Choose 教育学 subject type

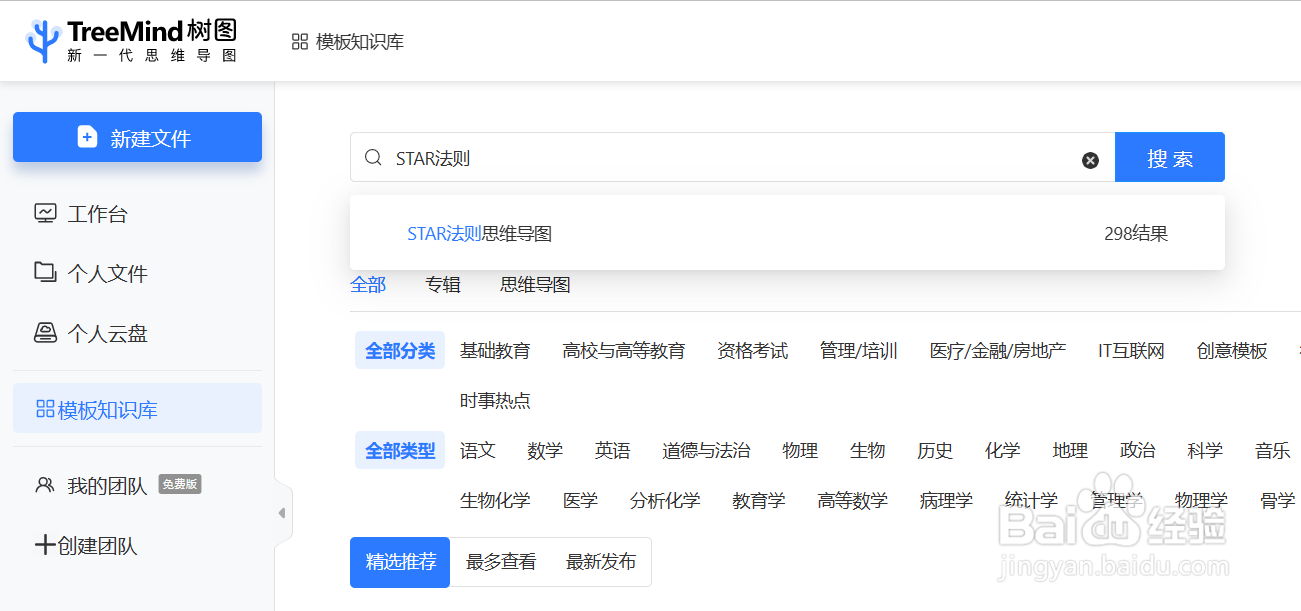pos(759,501)
